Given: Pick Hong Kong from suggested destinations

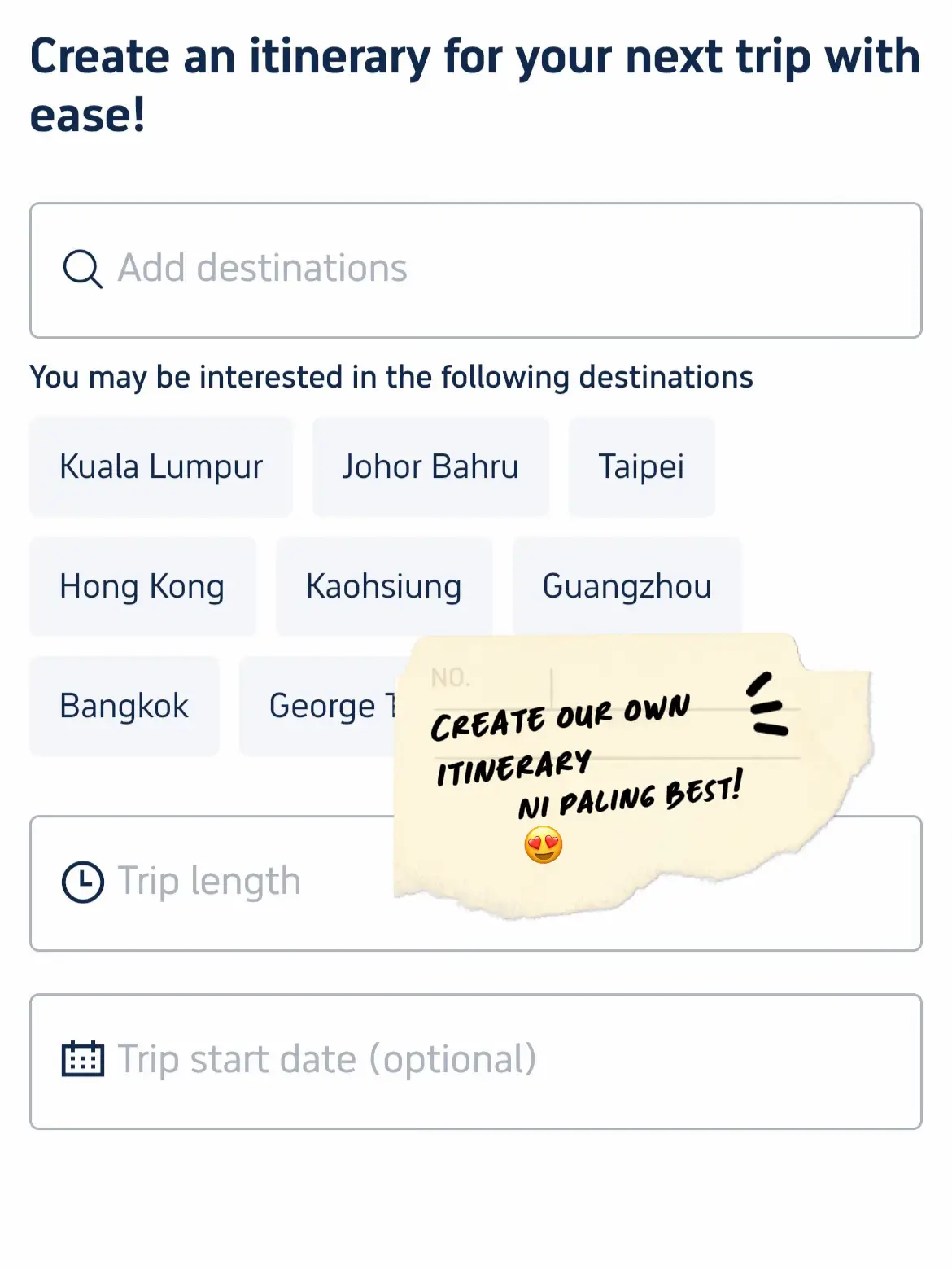Looking at the screenshot, I should tap(142, 587).
